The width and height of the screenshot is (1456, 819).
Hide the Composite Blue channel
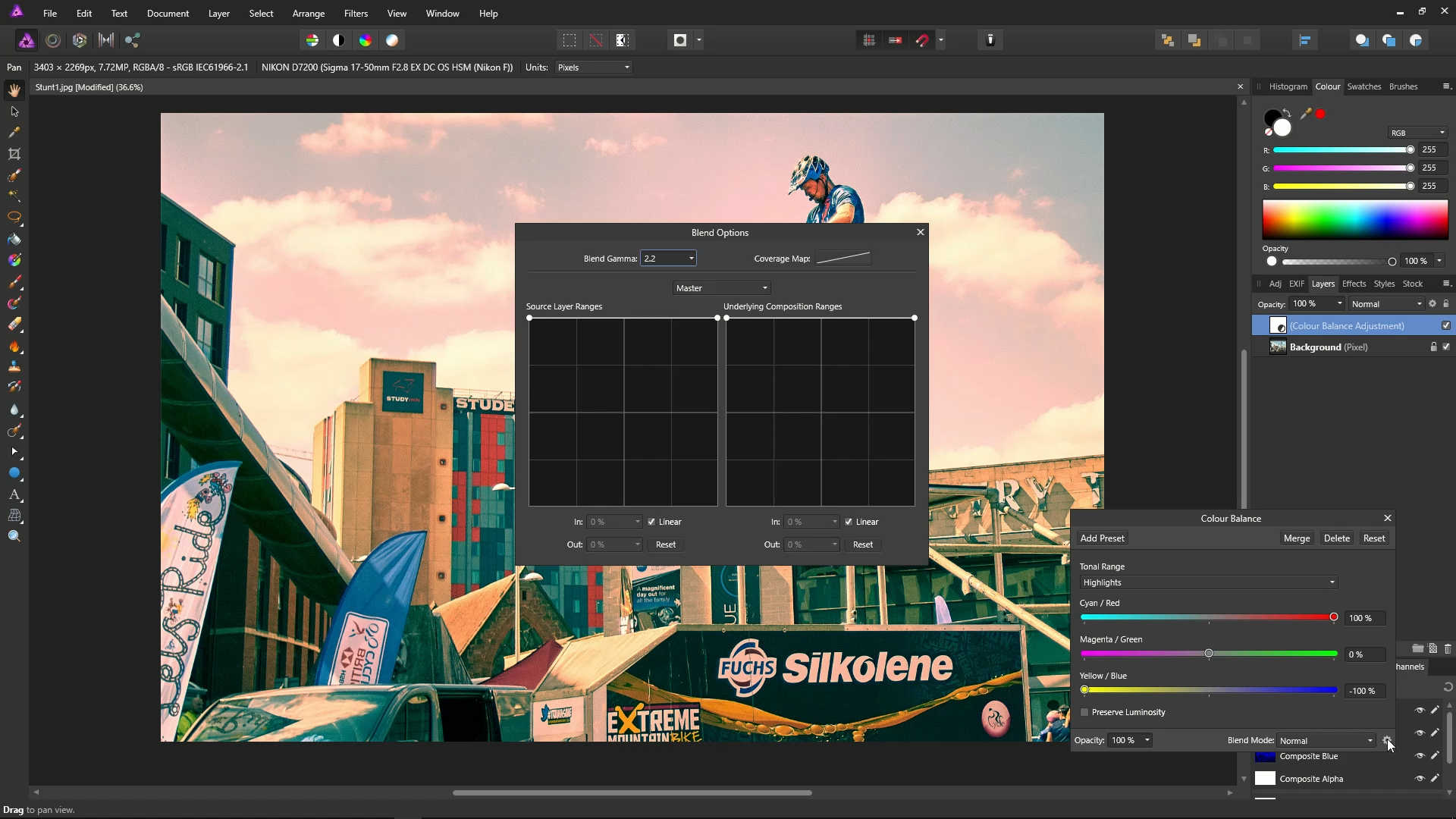pyautogui.click(x=1421, y=756)
